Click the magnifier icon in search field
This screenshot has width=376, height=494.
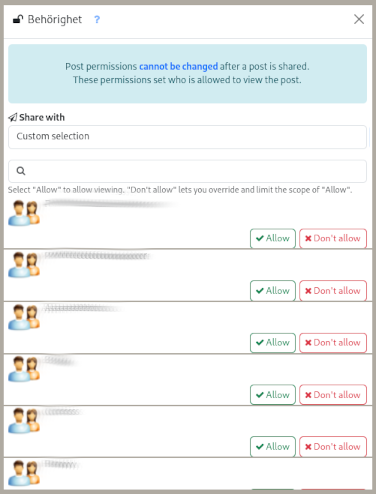point(21,171)
